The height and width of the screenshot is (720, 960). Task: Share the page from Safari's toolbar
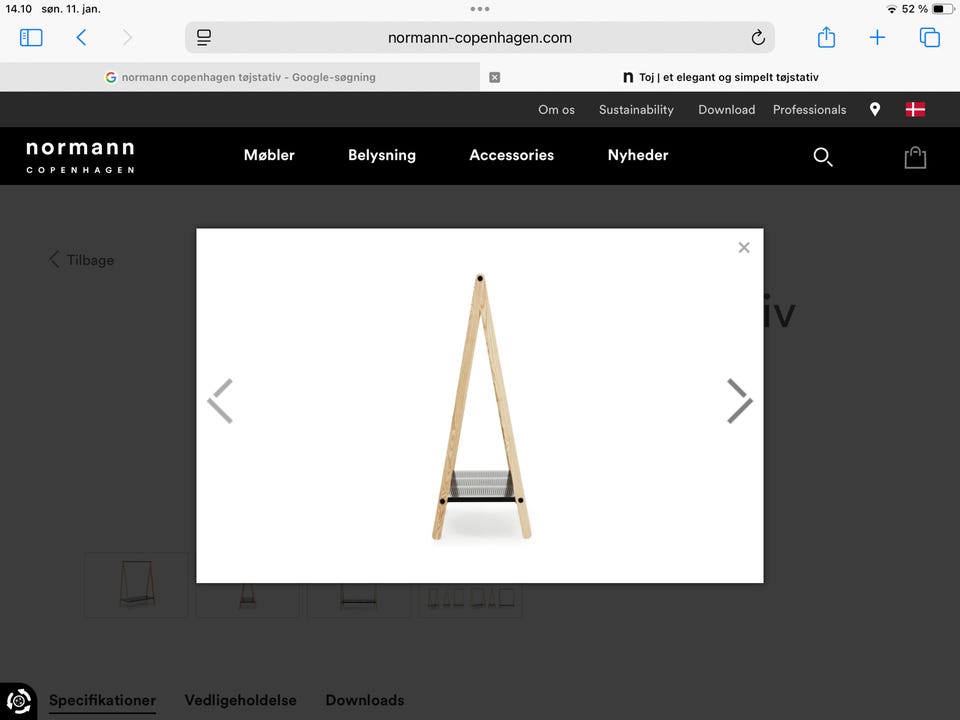826,37
